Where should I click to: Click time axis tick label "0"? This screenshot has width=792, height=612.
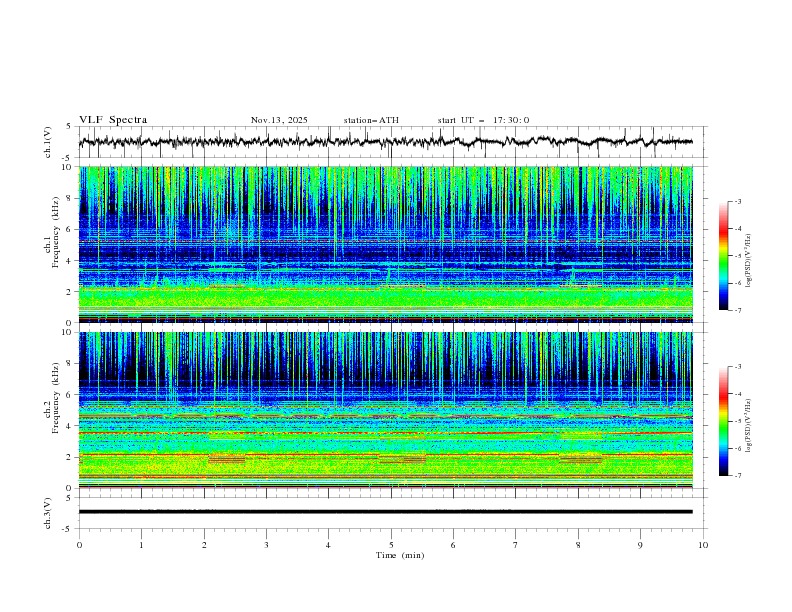coord(79,545)
